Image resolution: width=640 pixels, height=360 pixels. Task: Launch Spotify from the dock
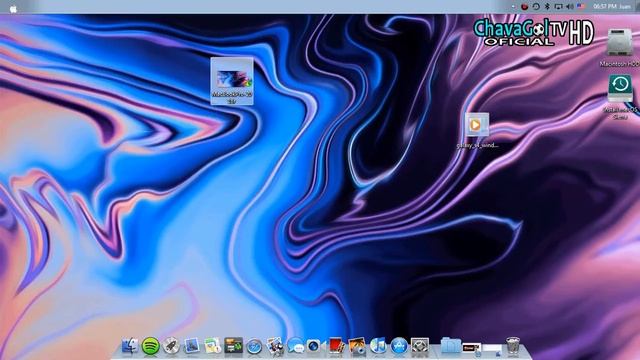pos(150,346)
